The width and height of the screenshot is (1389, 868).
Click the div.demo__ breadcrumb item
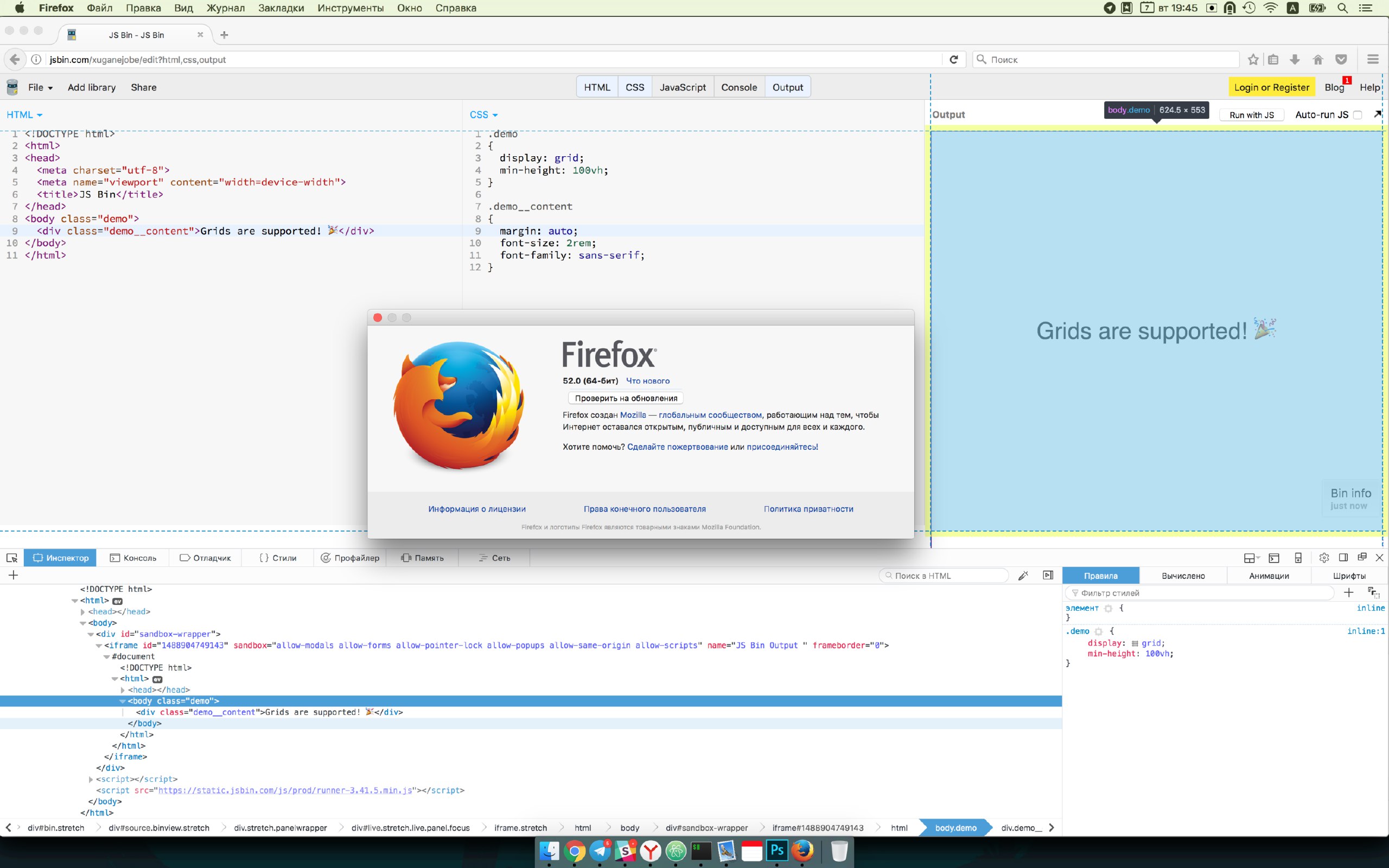(1021, 828)
